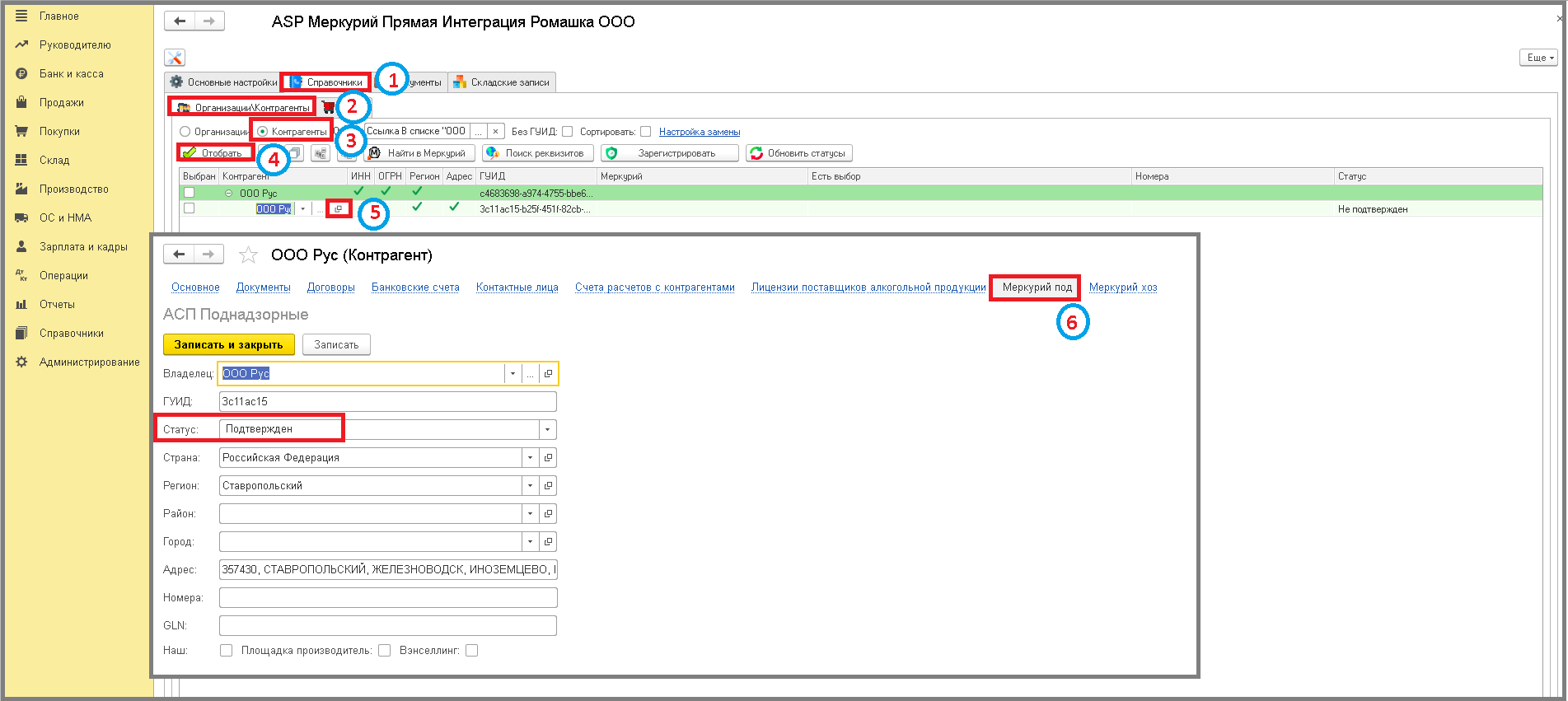Click the Администрирование gear icon
The image size is (1568, 701).
point(21,362)
